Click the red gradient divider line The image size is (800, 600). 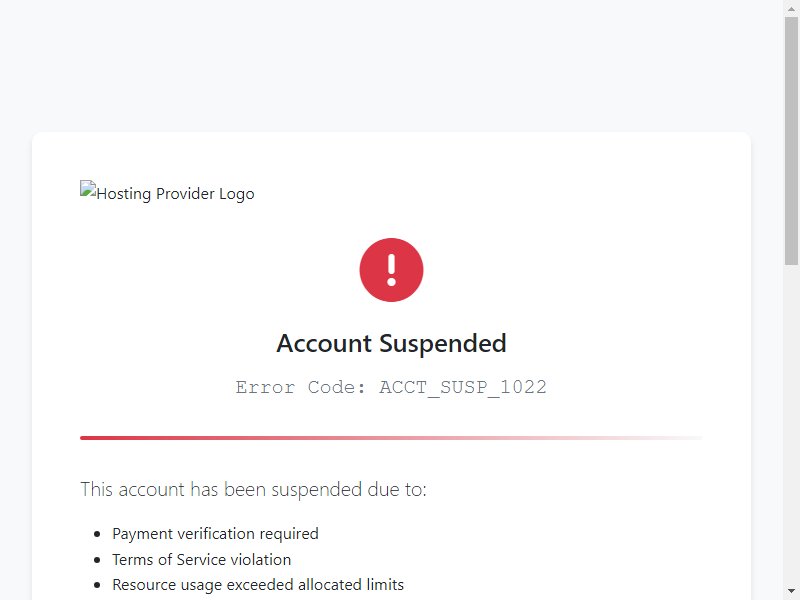pos(391,438)
